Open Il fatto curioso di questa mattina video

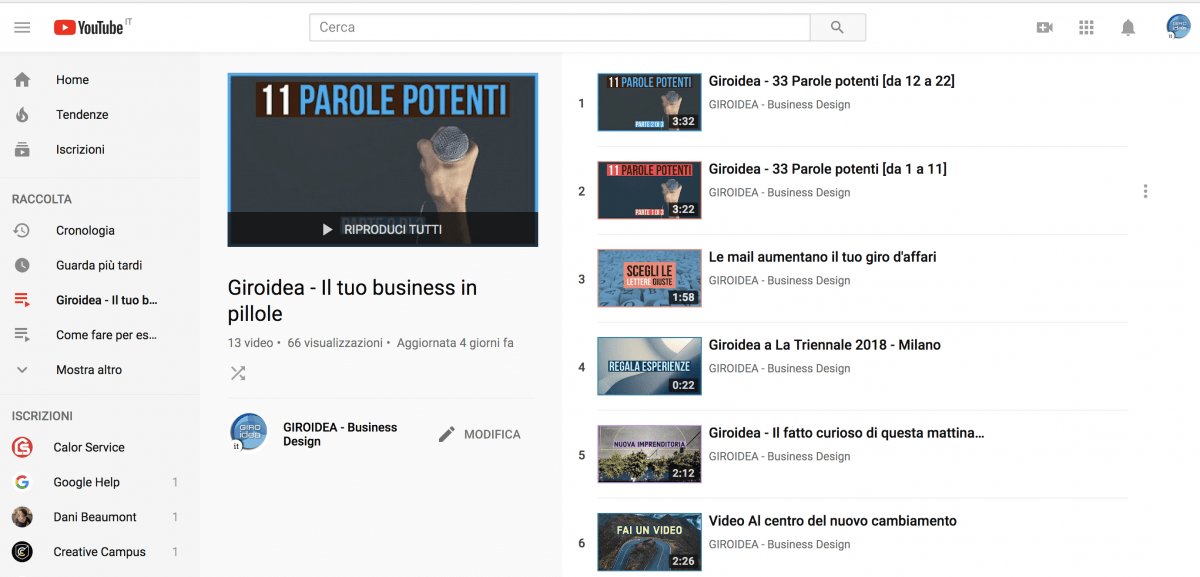pyautogui.click(x=846, y=433)
